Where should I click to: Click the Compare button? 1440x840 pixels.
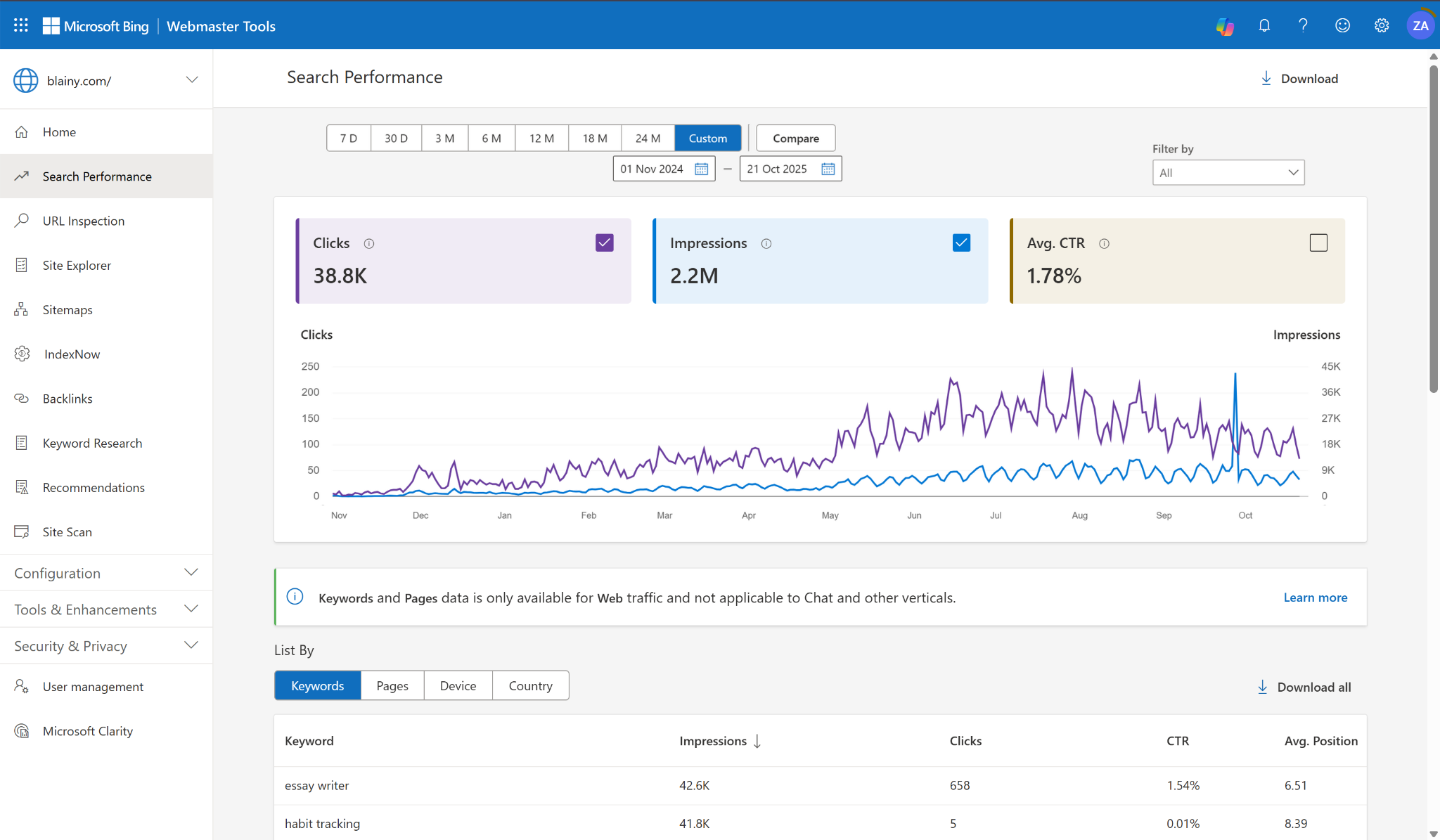pos(795,138)
